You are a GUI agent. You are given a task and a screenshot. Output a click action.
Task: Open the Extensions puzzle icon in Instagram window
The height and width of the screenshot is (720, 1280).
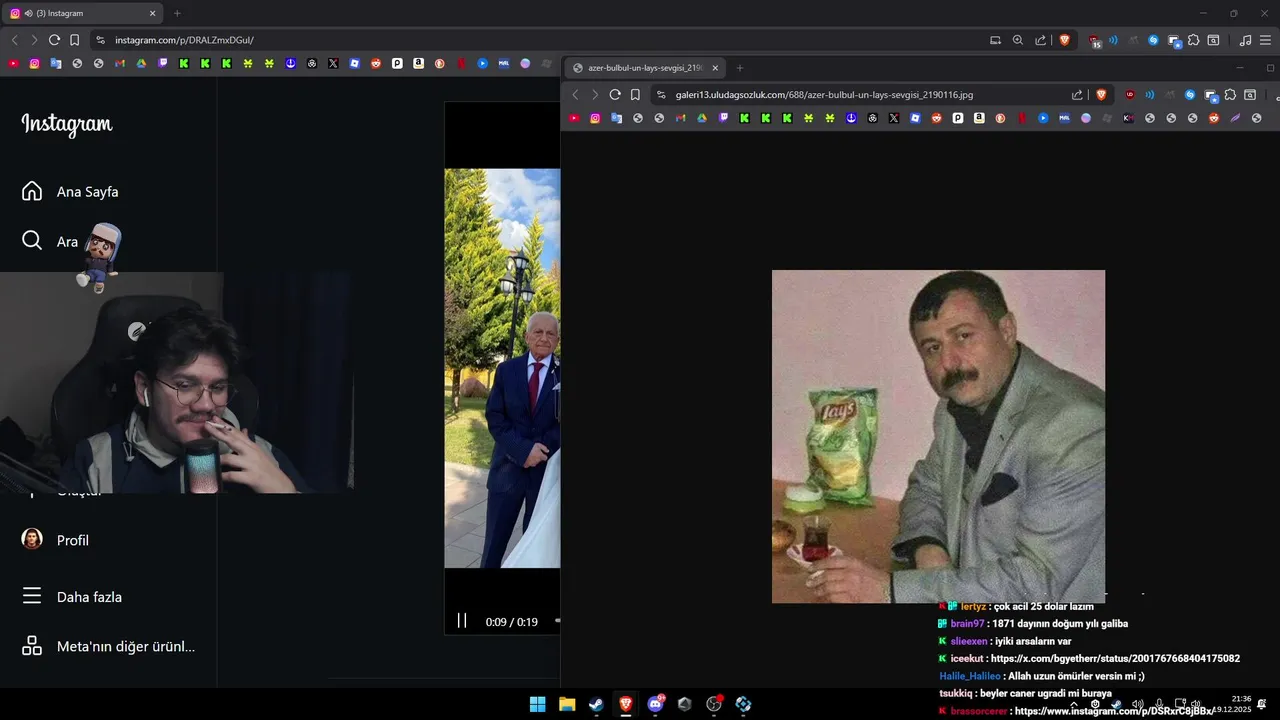[1193, 40]
